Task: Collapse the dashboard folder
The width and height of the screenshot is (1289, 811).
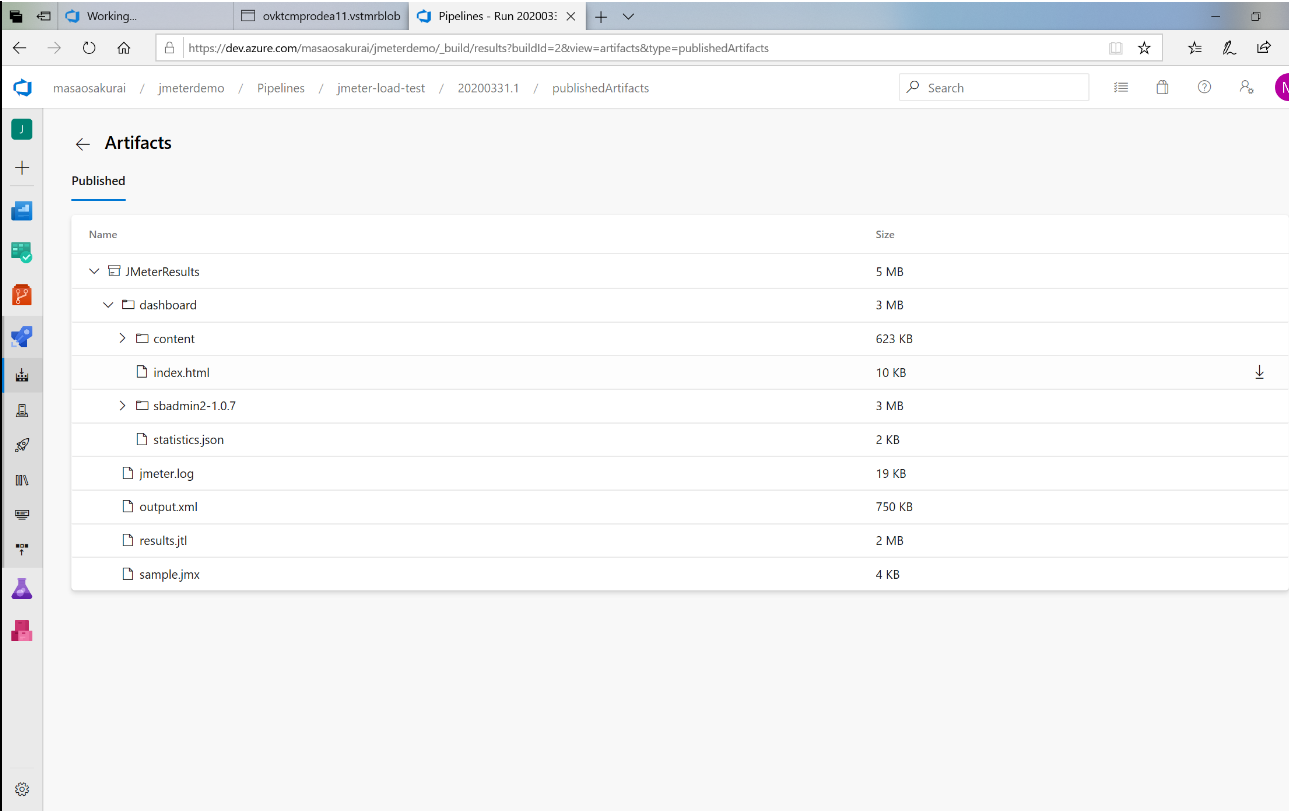Action: pyautogui.click(x=108, y=305)
